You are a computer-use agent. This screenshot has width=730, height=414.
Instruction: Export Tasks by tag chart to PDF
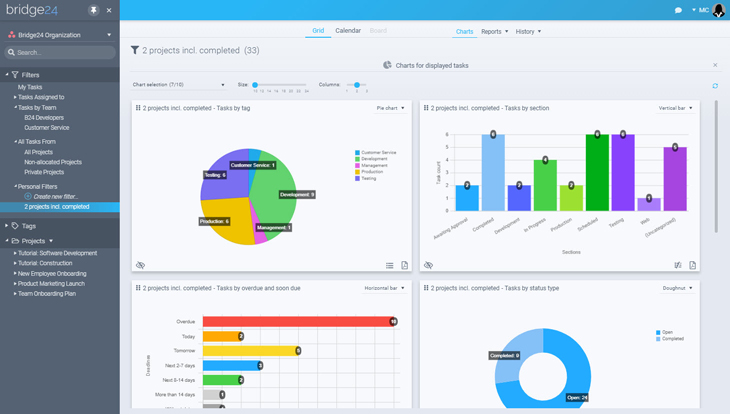(405, 265)
